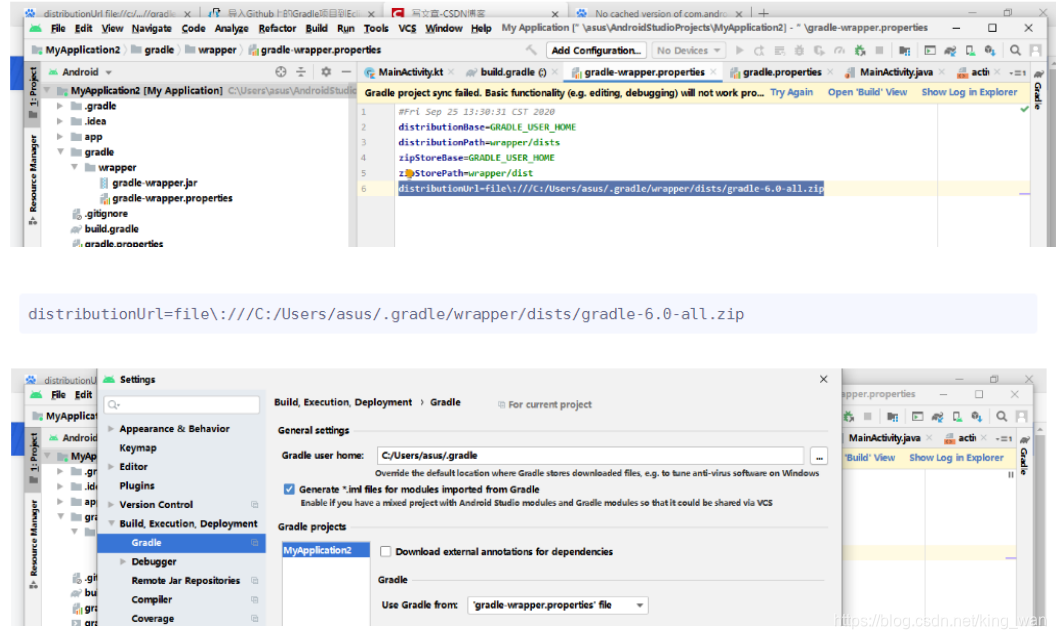The height and width of the screenshot is (639, 1056).
Task: Toggle Download external annotations for dependencies checkbox
Action: click(x=385, y=551)
